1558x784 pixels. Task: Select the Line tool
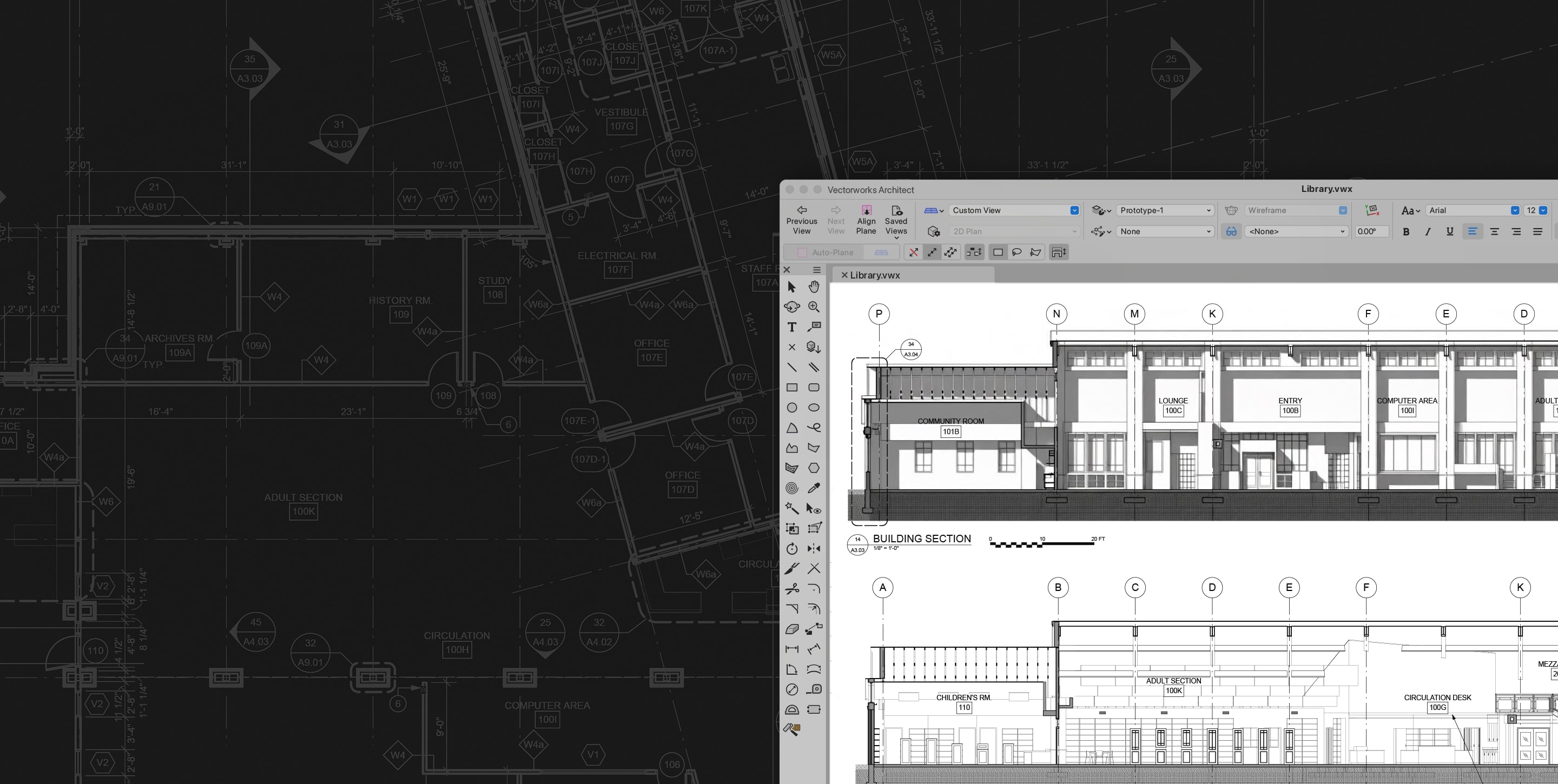click(x=791, y=367)
